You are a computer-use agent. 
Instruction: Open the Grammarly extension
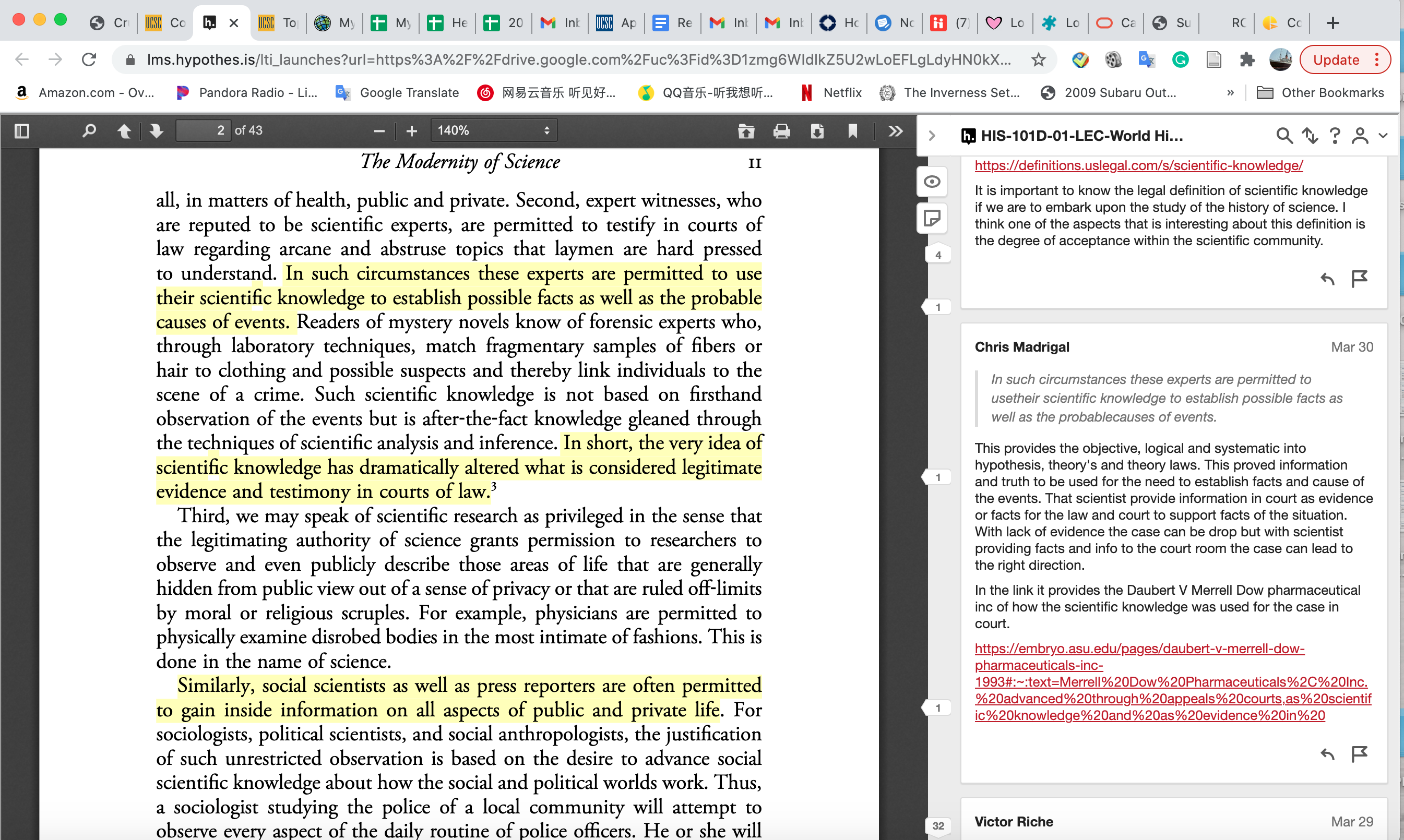[x=1181, y=59]
